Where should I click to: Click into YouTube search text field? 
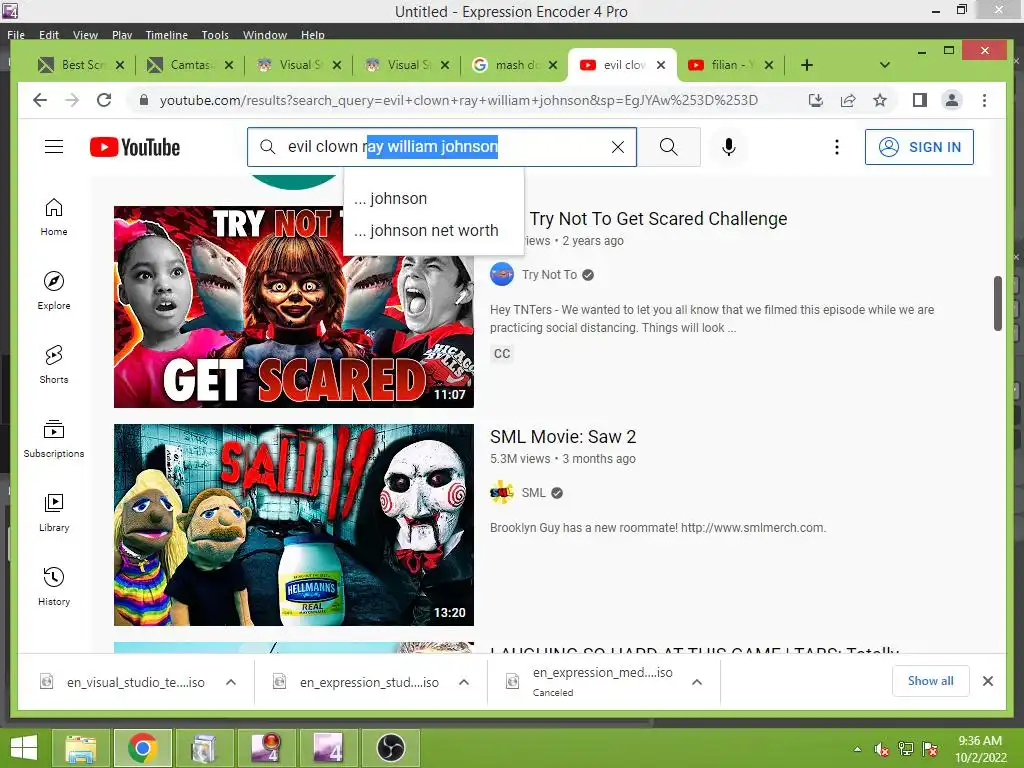(441, 147)
